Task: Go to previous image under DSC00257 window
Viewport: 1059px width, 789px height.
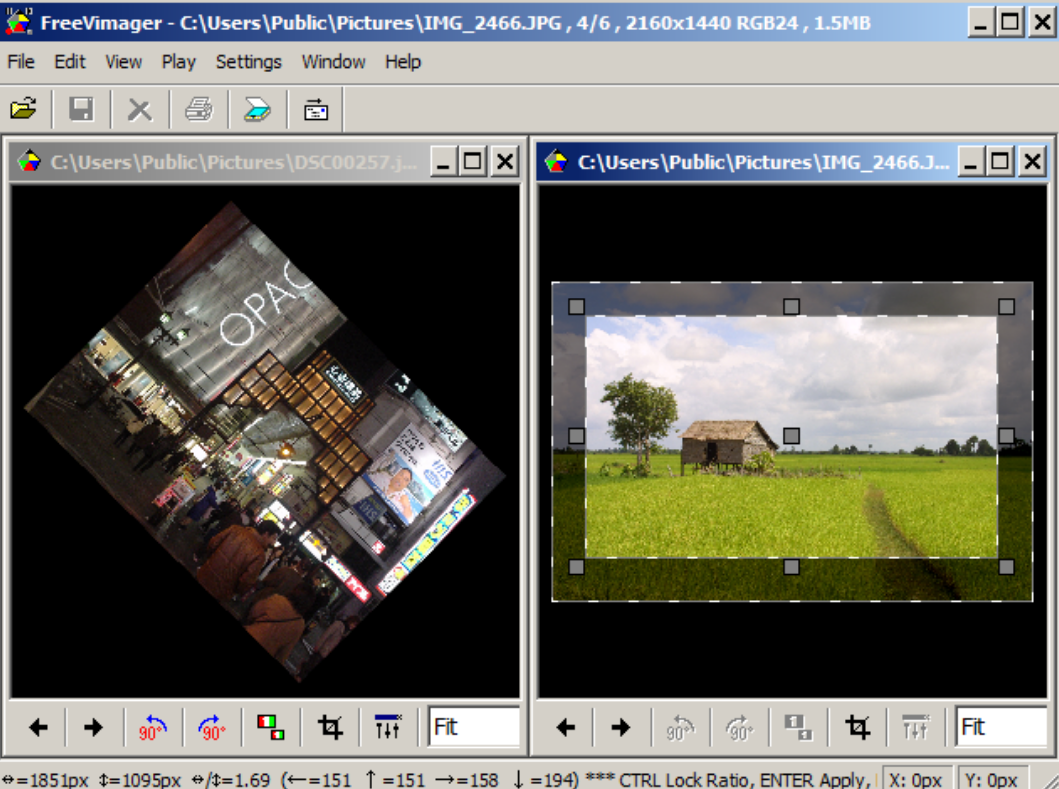Action: (37, 728)
